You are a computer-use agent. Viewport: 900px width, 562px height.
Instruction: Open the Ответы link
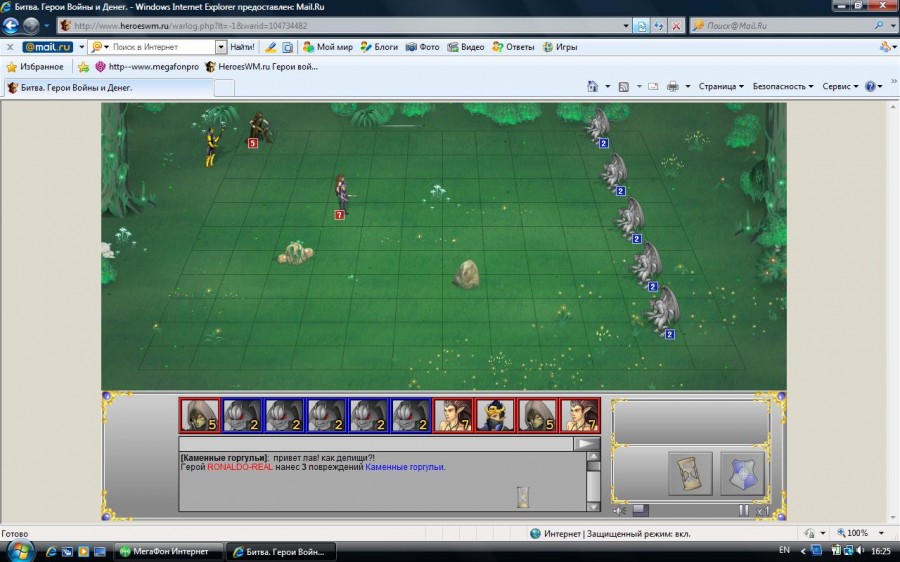tap(514, 47)
